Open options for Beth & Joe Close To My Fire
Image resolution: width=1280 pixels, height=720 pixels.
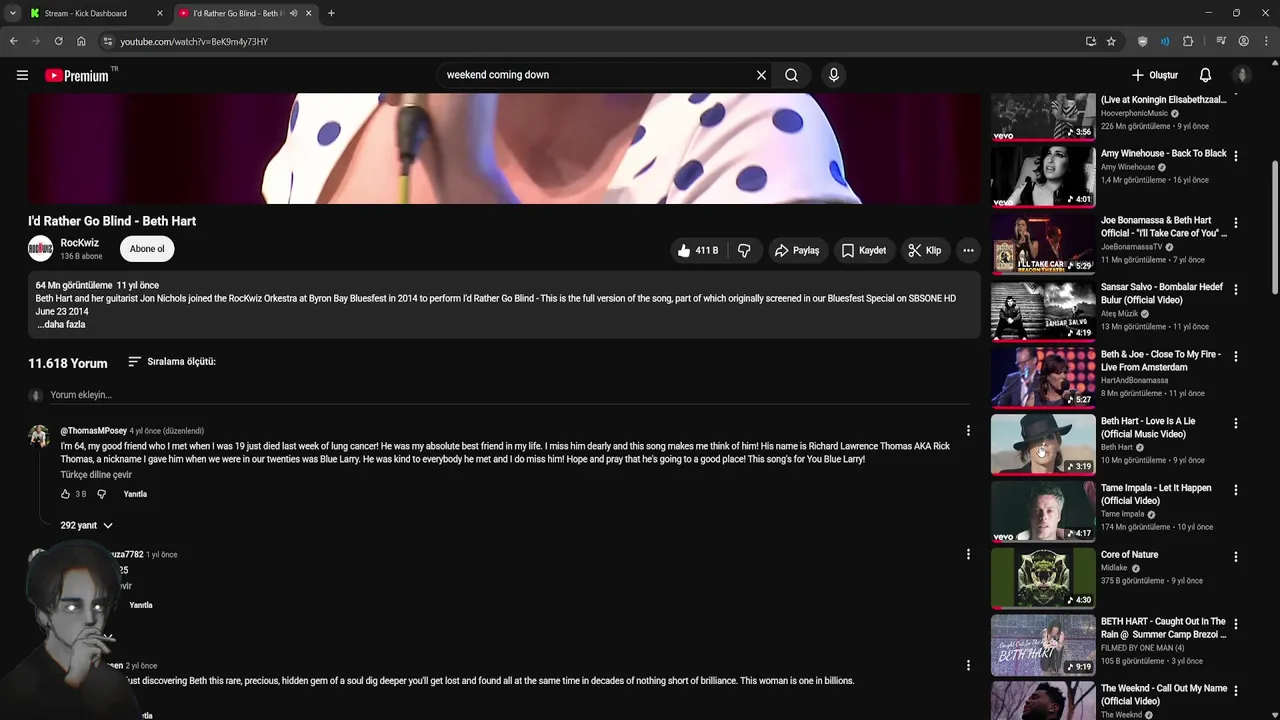pos(1236,357)
